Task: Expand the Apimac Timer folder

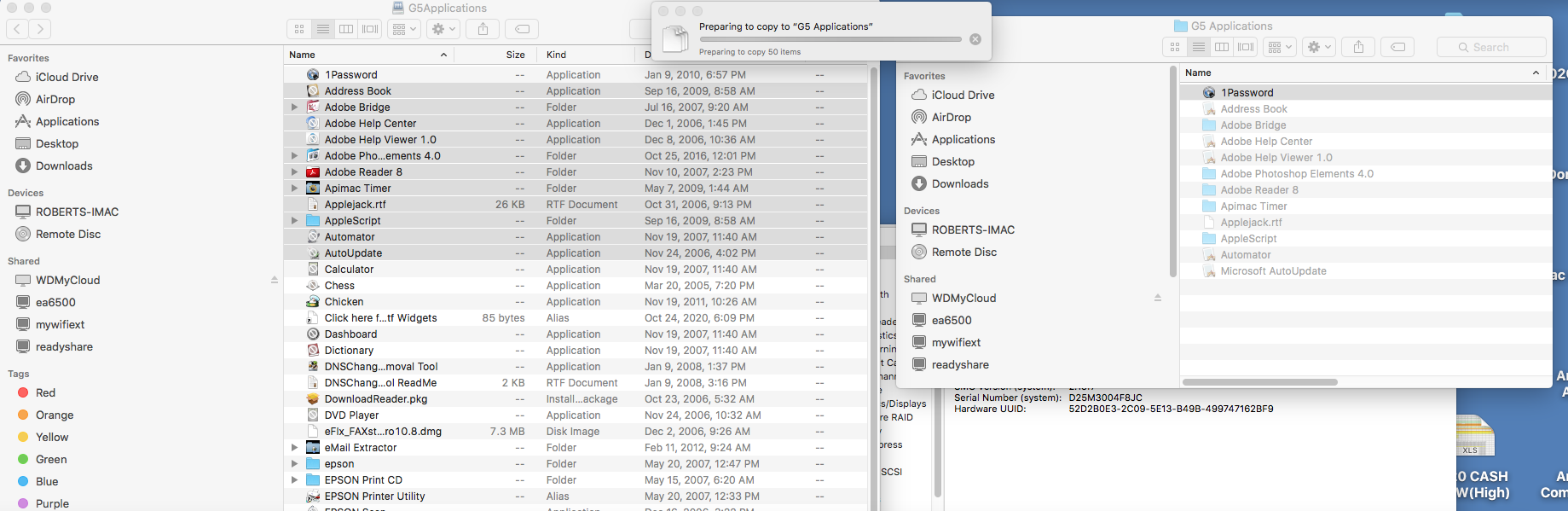Action: pyautogui.click(x=294, y=189)
